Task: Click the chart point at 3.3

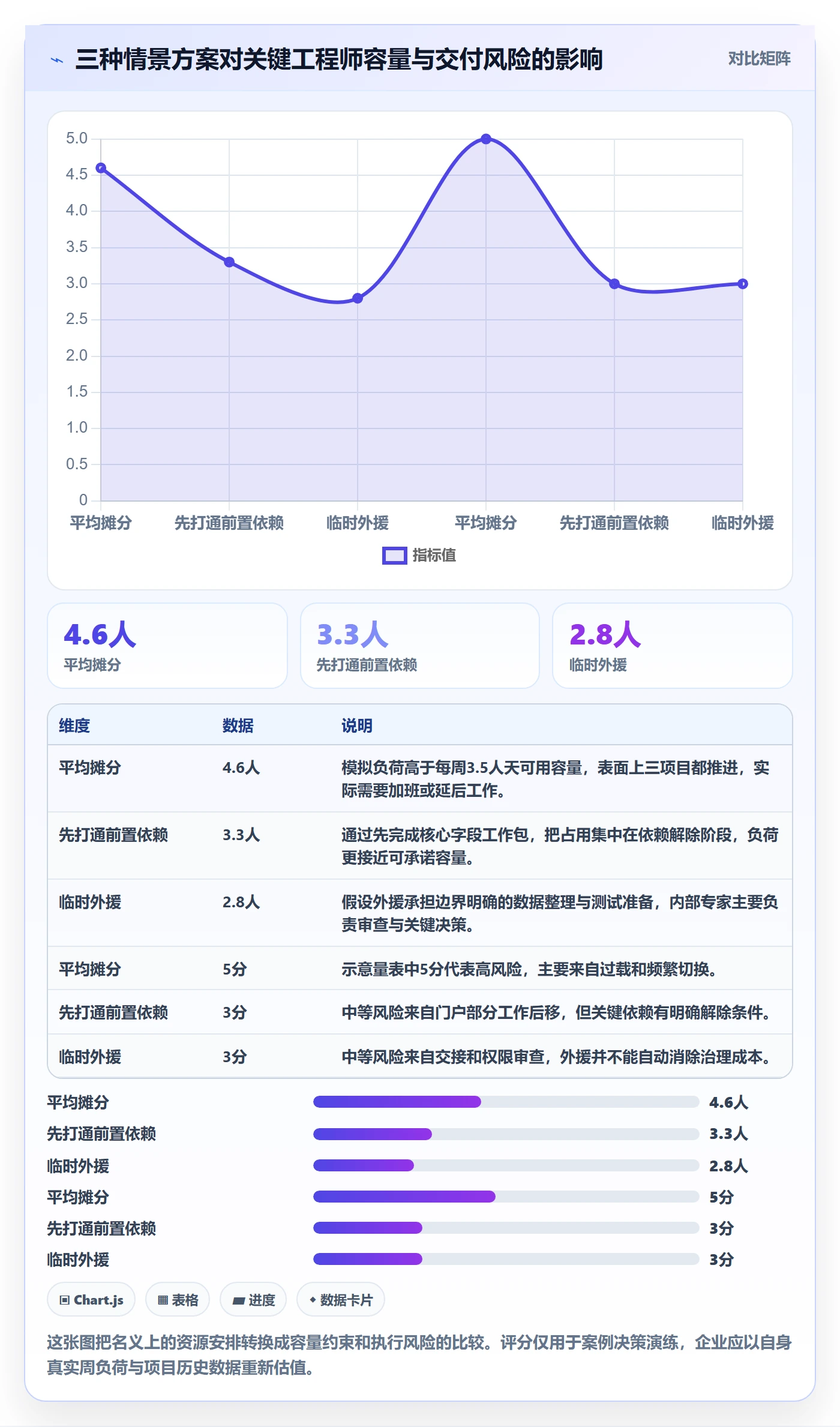Action: (229, 262)
